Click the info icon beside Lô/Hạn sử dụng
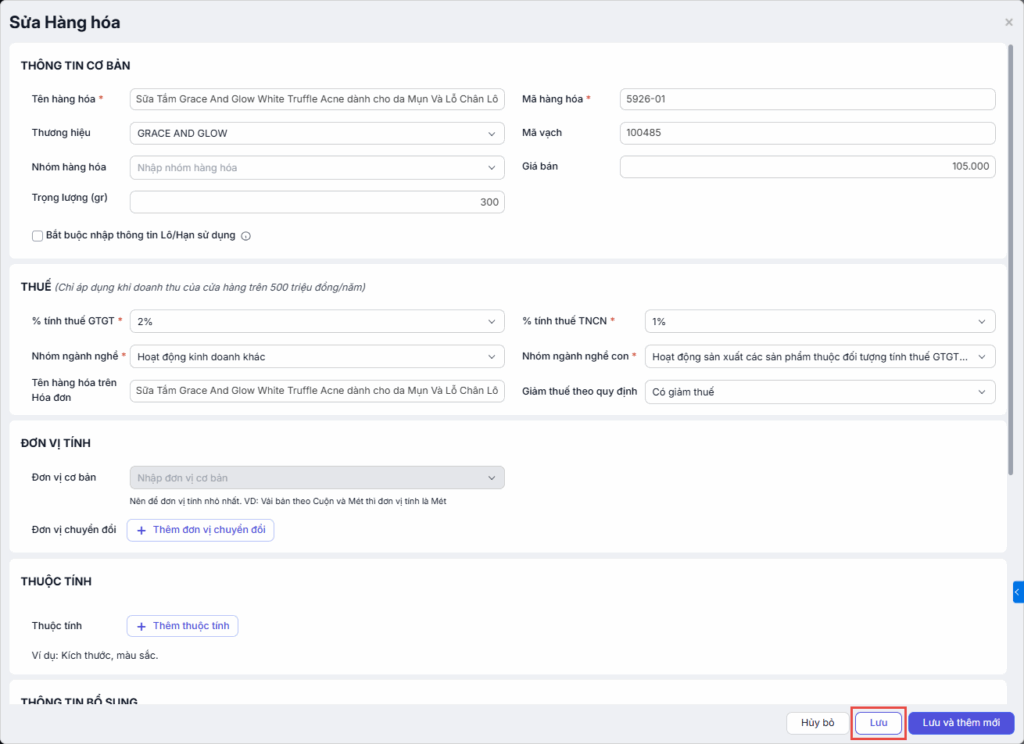Viewport: 1024px width, 744px height. 246,237
